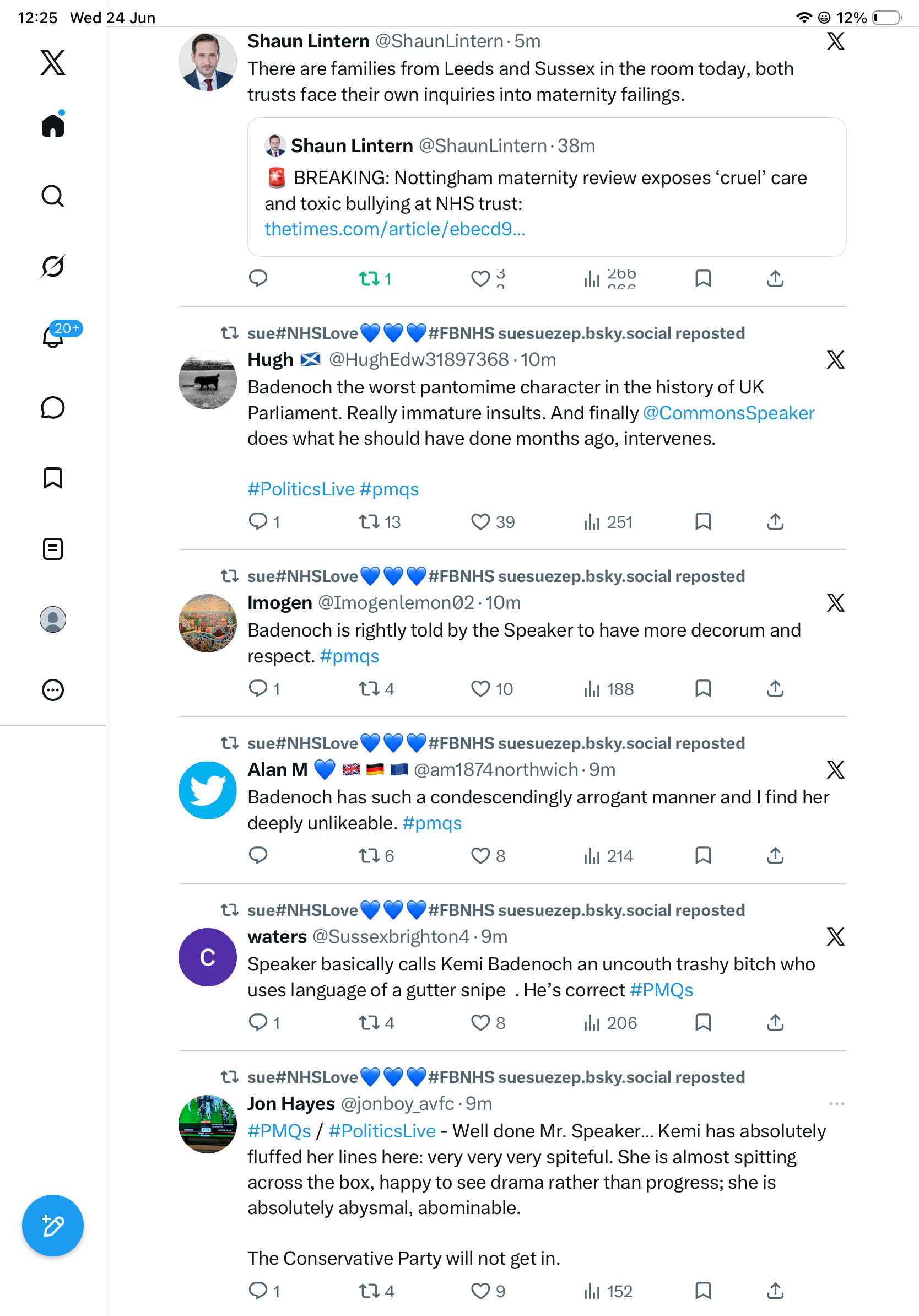919x1316 pixels.
Task: Compose a new post
Action: pyautogui.click(x=53, y=1226)
